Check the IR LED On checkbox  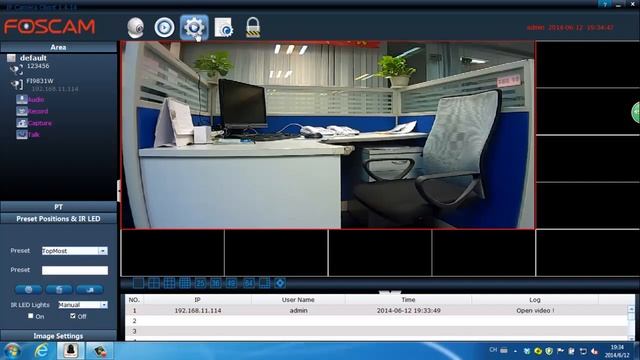click(x=31, y=316)
